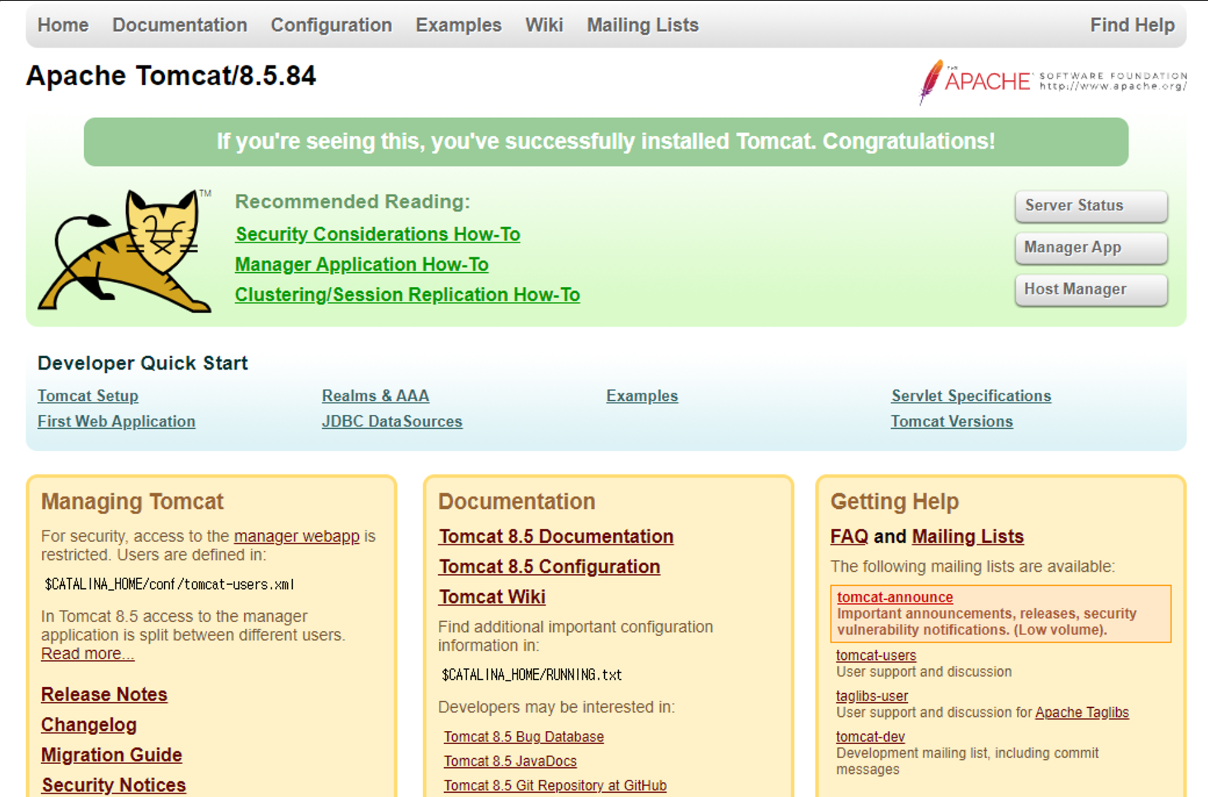Open the Release Notes link
1208x797 pixels.
click(x=104, y=694)
